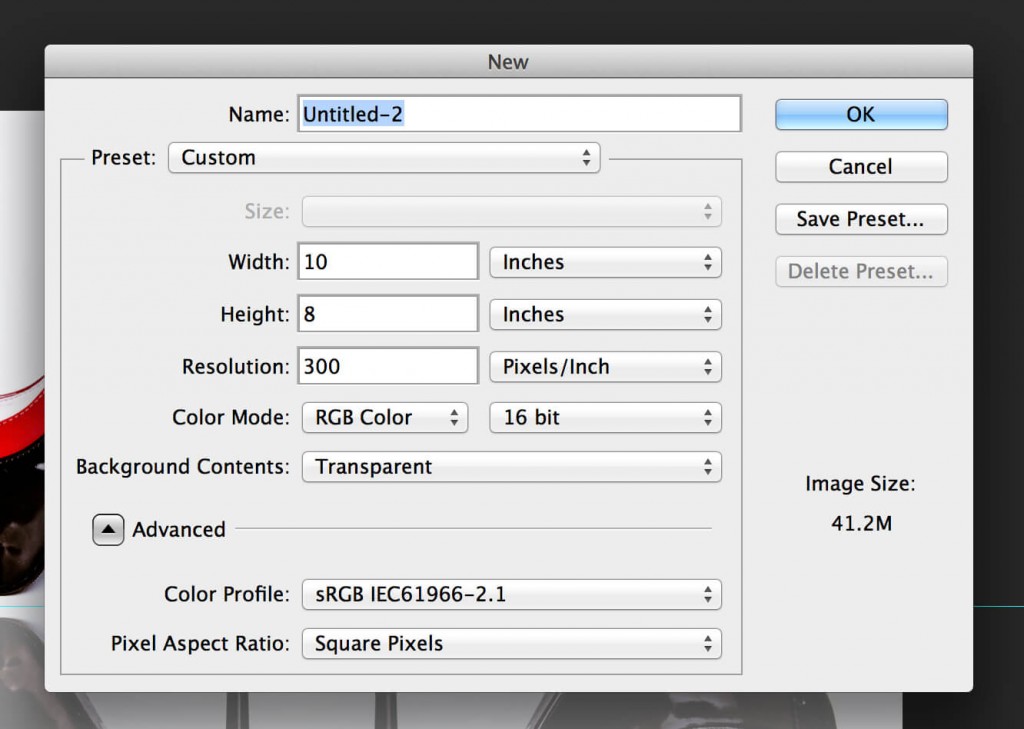Open the Preset dropdown set to Custom

384,157
